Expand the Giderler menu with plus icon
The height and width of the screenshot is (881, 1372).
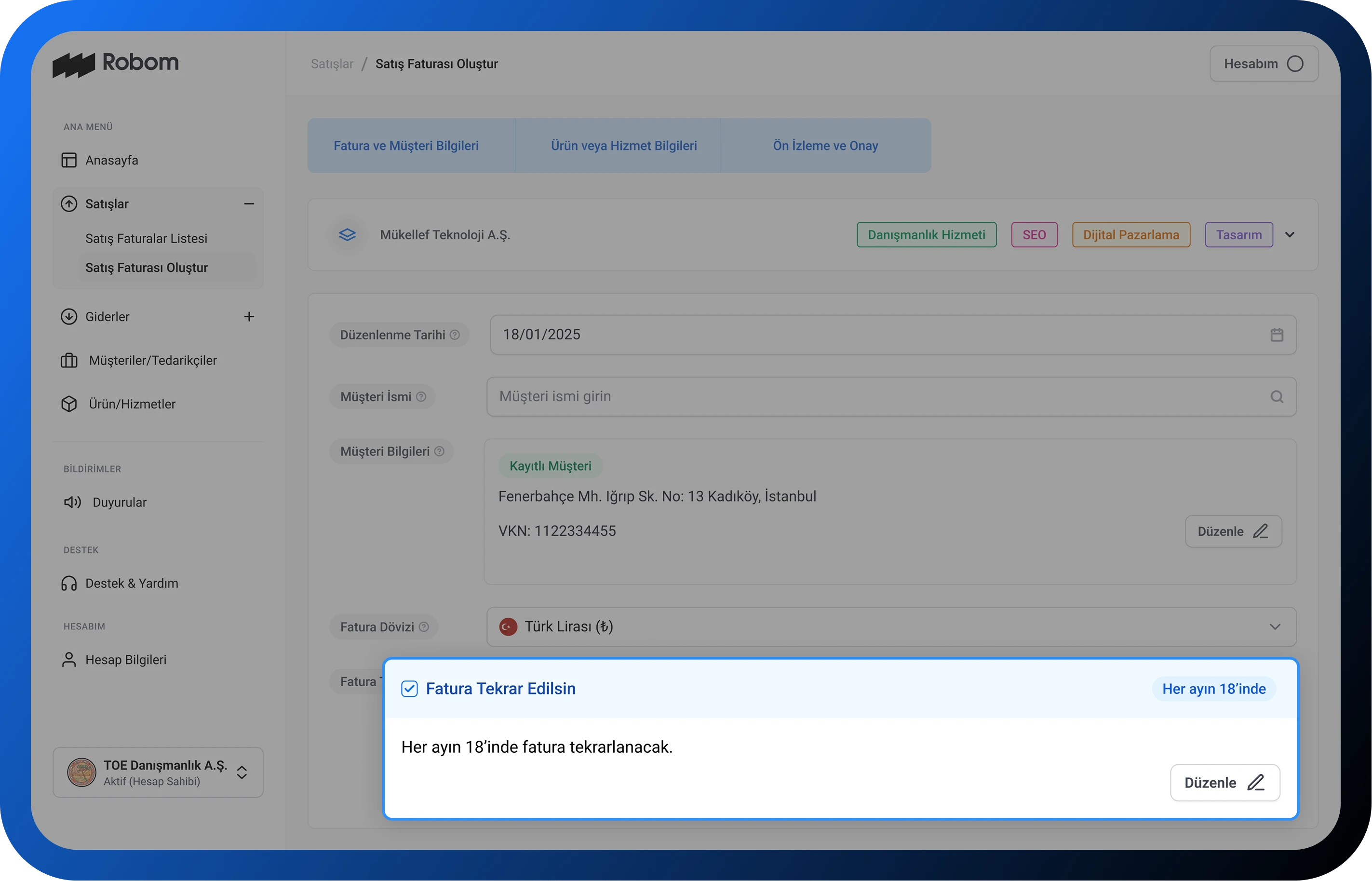[249, 317]
